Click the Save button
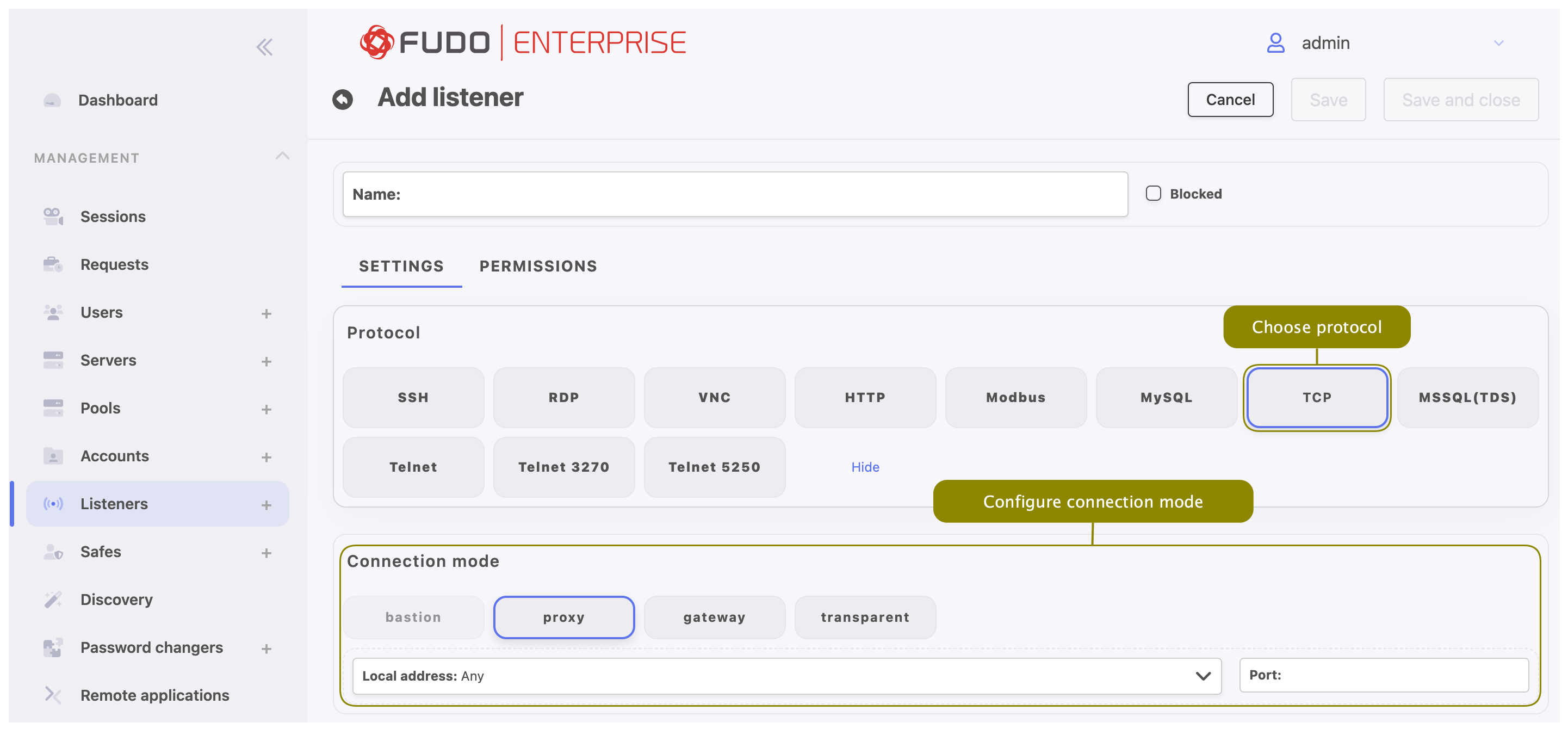 [1328, 99]
